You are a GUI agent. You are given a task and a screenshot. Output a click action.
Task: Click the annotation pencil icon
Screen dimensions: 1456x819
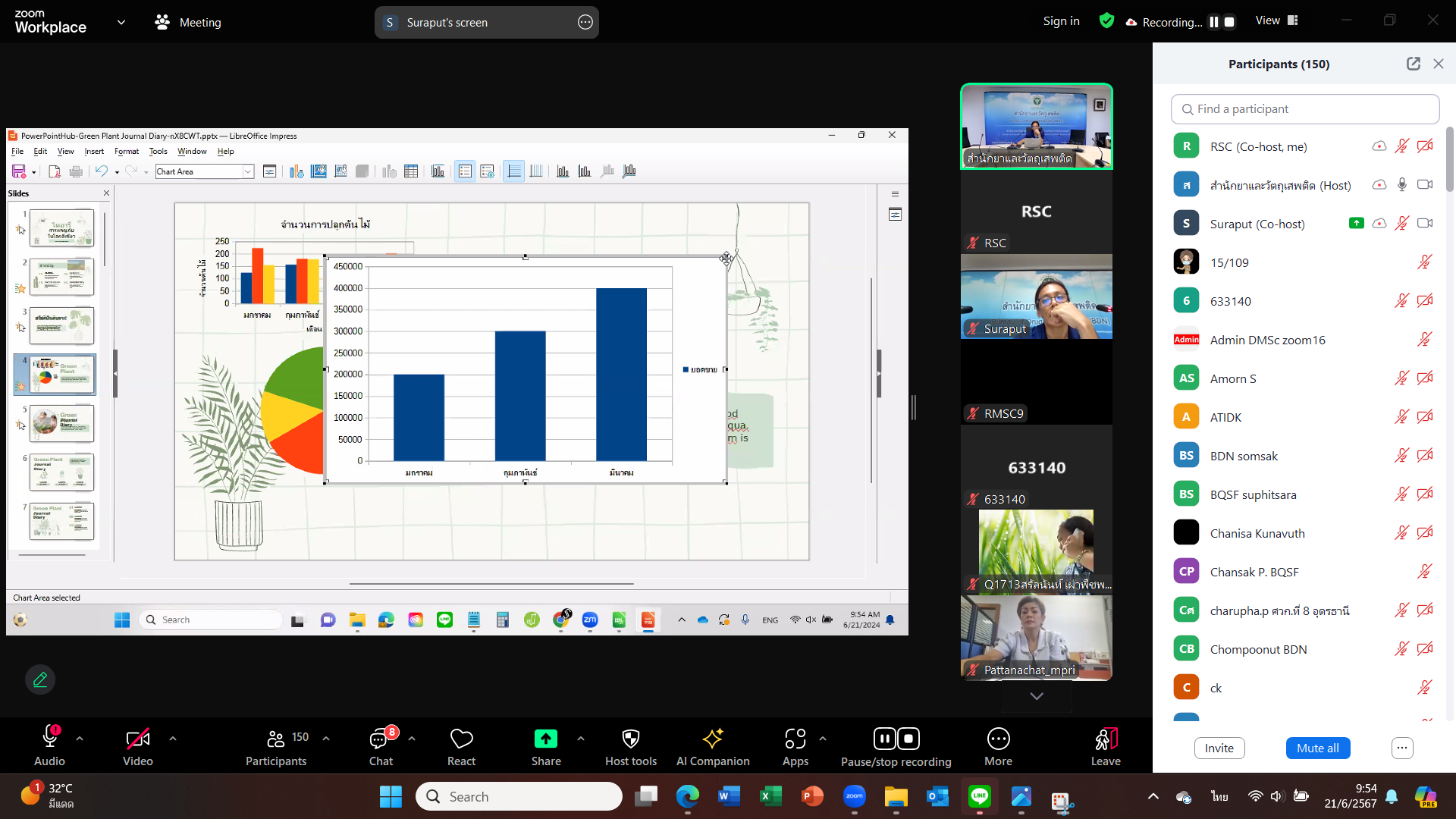pyautogui.click(x=40, y=679)
